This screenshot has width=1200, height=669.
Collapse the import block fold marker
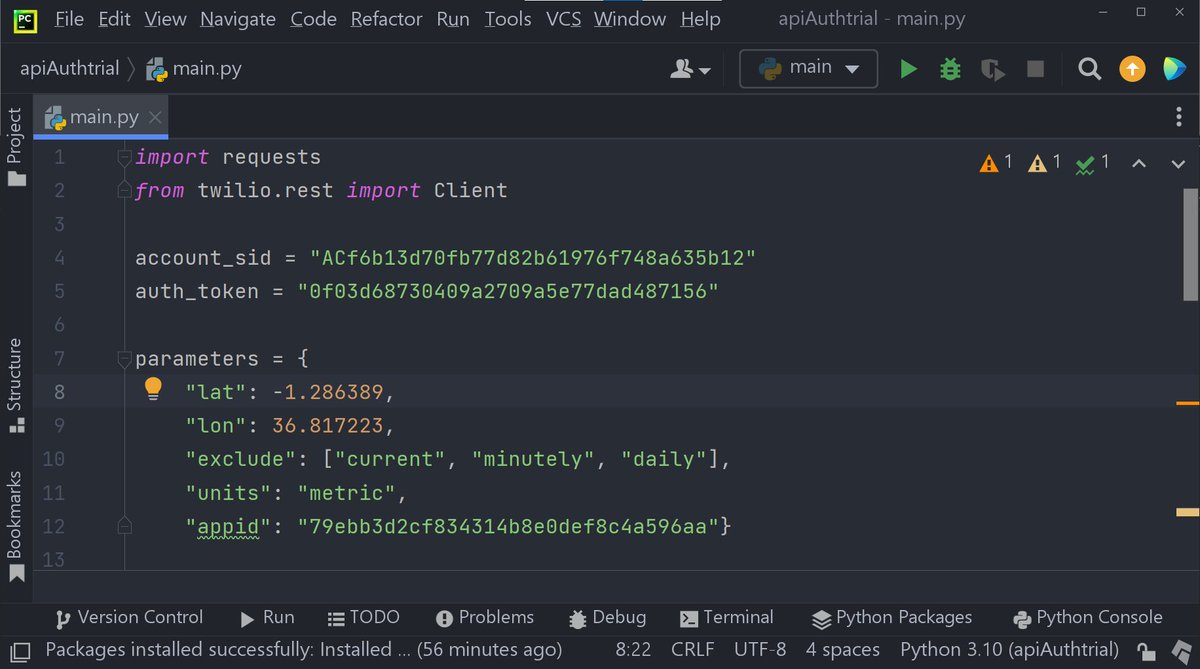(x=124, y=157)
